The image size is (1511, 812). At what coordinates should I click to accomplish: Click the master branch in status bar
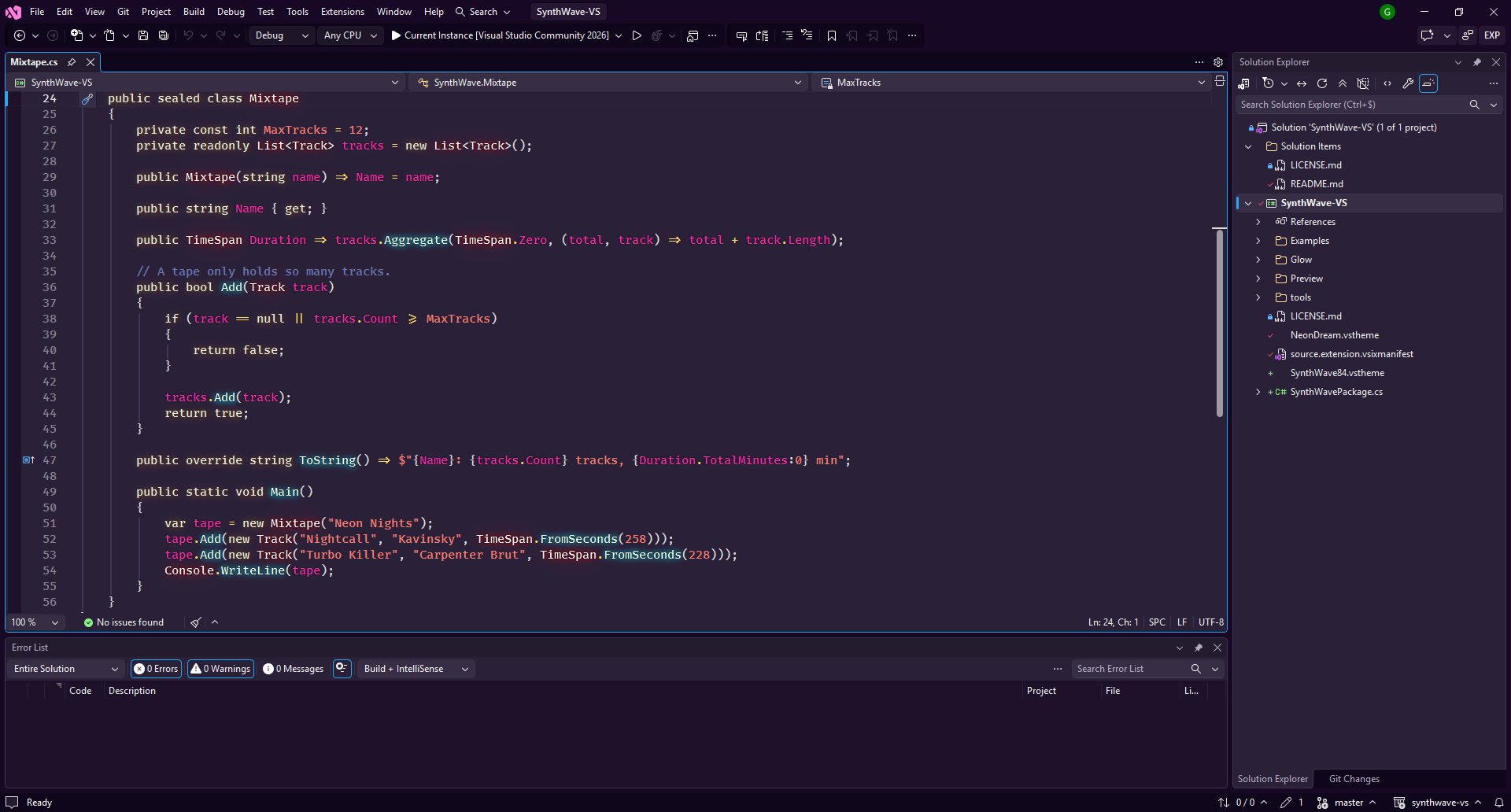pos(1347,803)
